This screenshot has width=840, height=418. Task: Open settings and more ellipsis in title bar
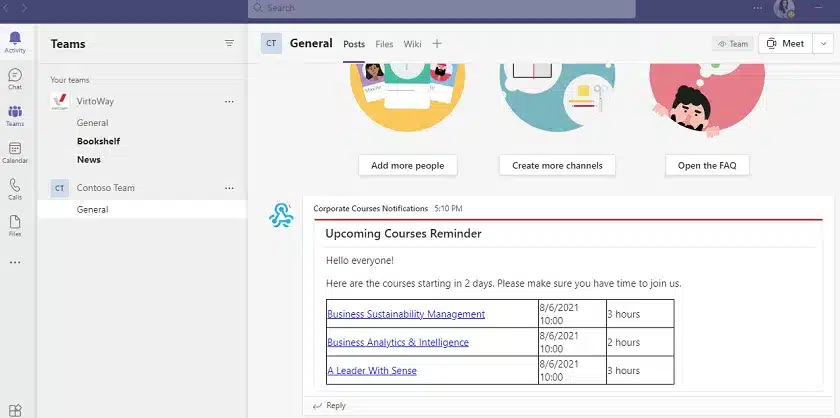pyautogui.click(x=758, y=8)
